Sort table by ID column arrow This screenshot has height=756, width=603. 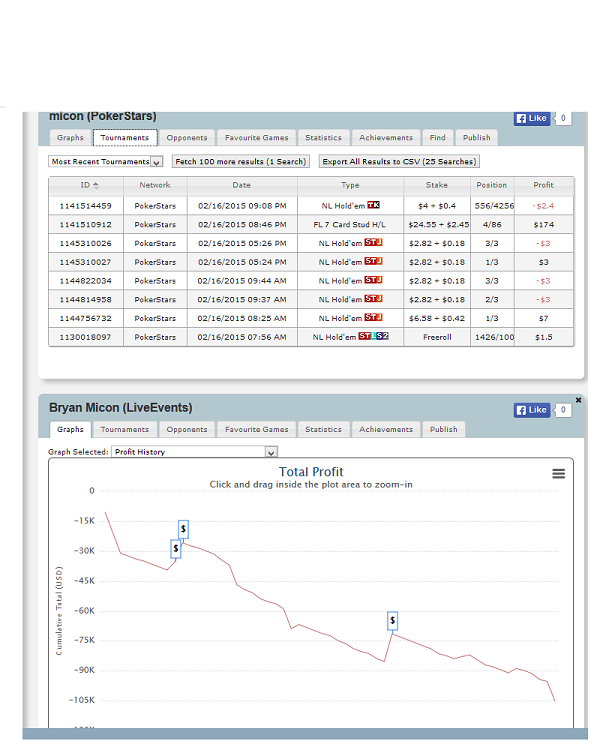click(95, 185)
